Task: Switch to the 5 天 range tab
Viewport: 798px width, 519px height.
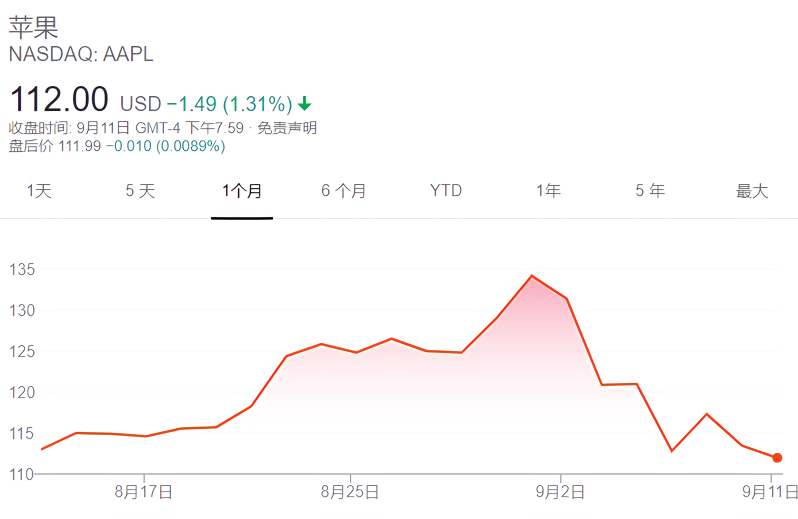Action: 140,191
